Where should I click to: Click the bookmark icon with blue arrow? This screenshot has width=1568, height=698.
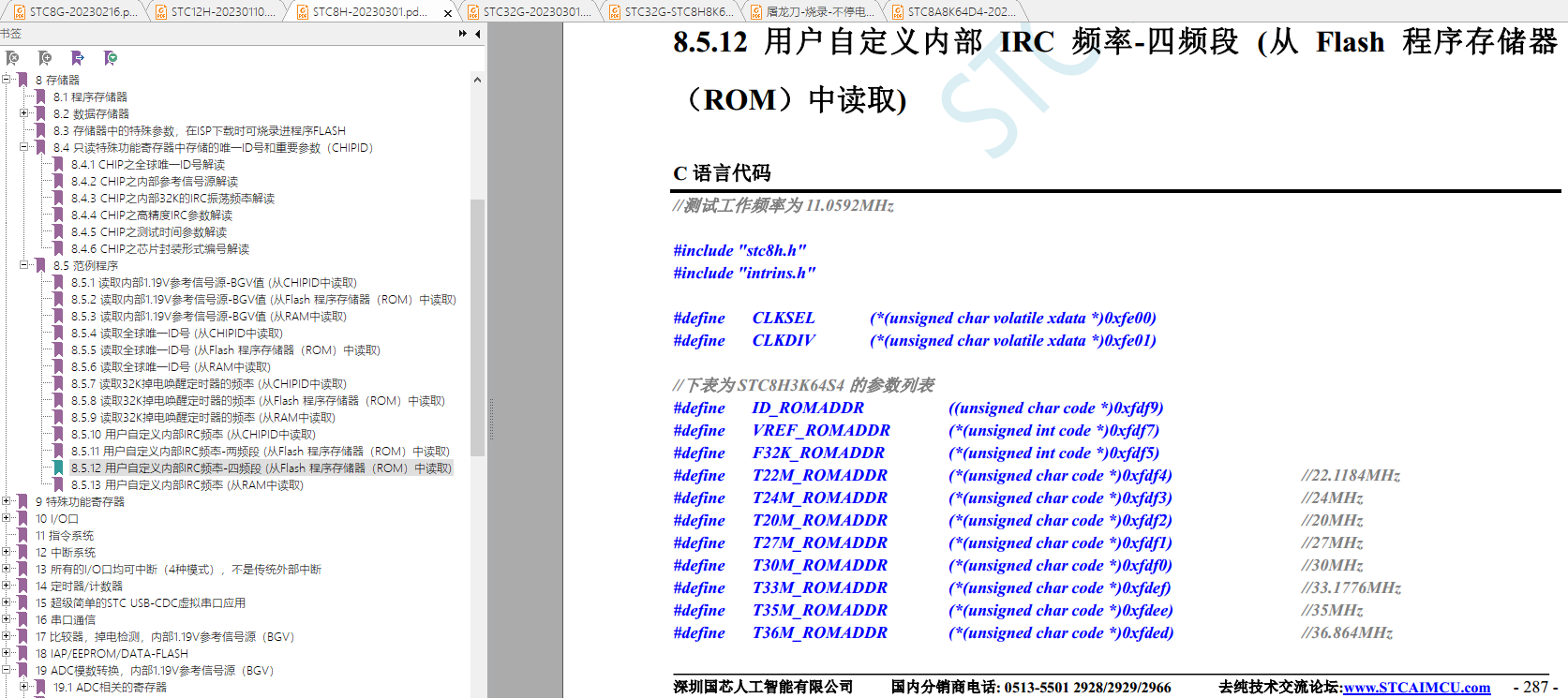(x=78, y=58)
